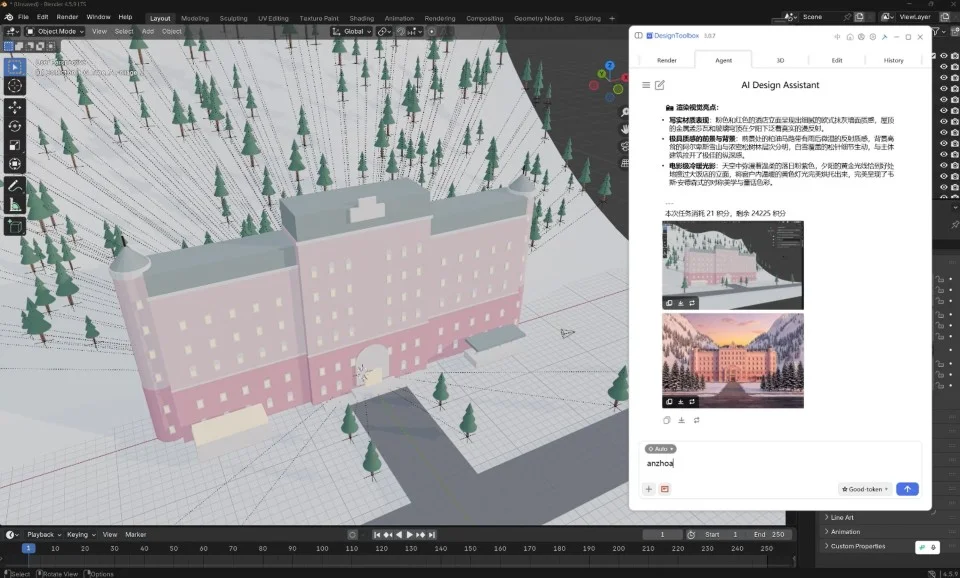Select the Rotate tool

[x=15, y=126]
